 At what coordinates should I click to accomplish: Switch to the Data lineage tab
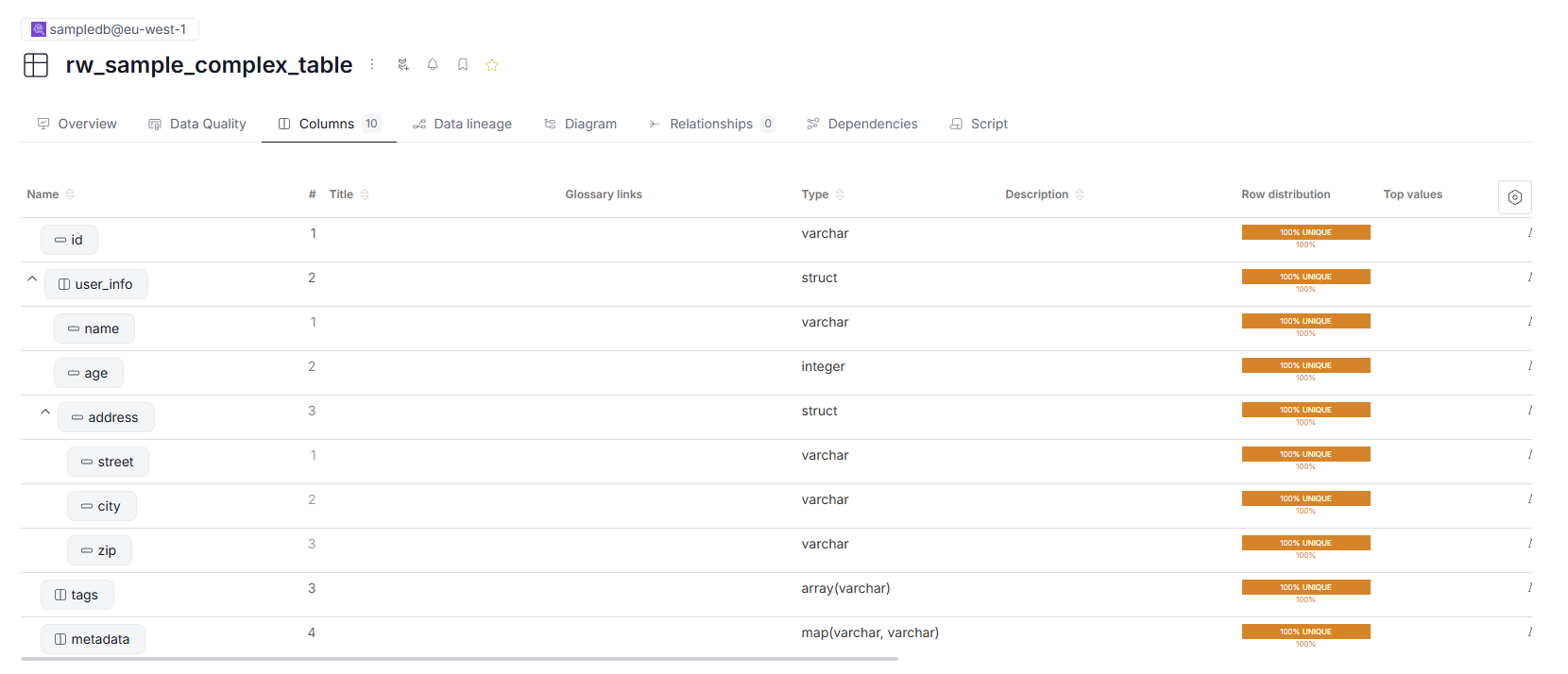(462, 124)
